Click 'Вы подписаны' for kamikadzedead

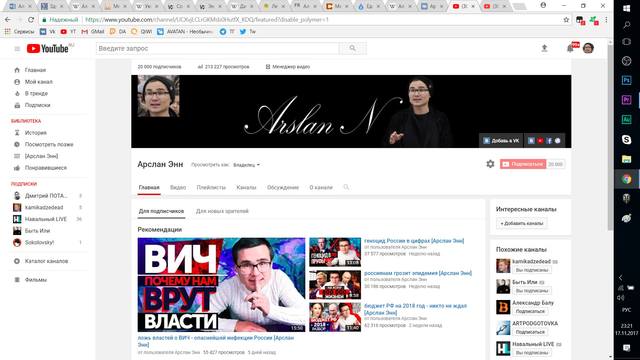(532, 270)
